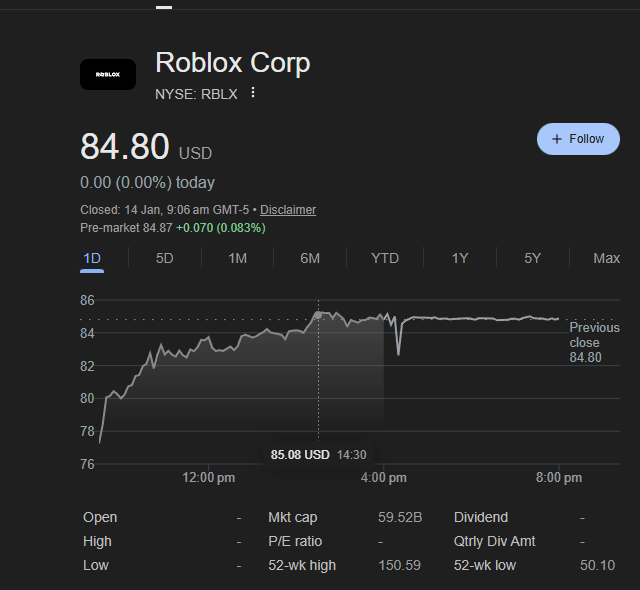Switch to the 5Y chart range

pyautogui.click(x=532, y=258)
